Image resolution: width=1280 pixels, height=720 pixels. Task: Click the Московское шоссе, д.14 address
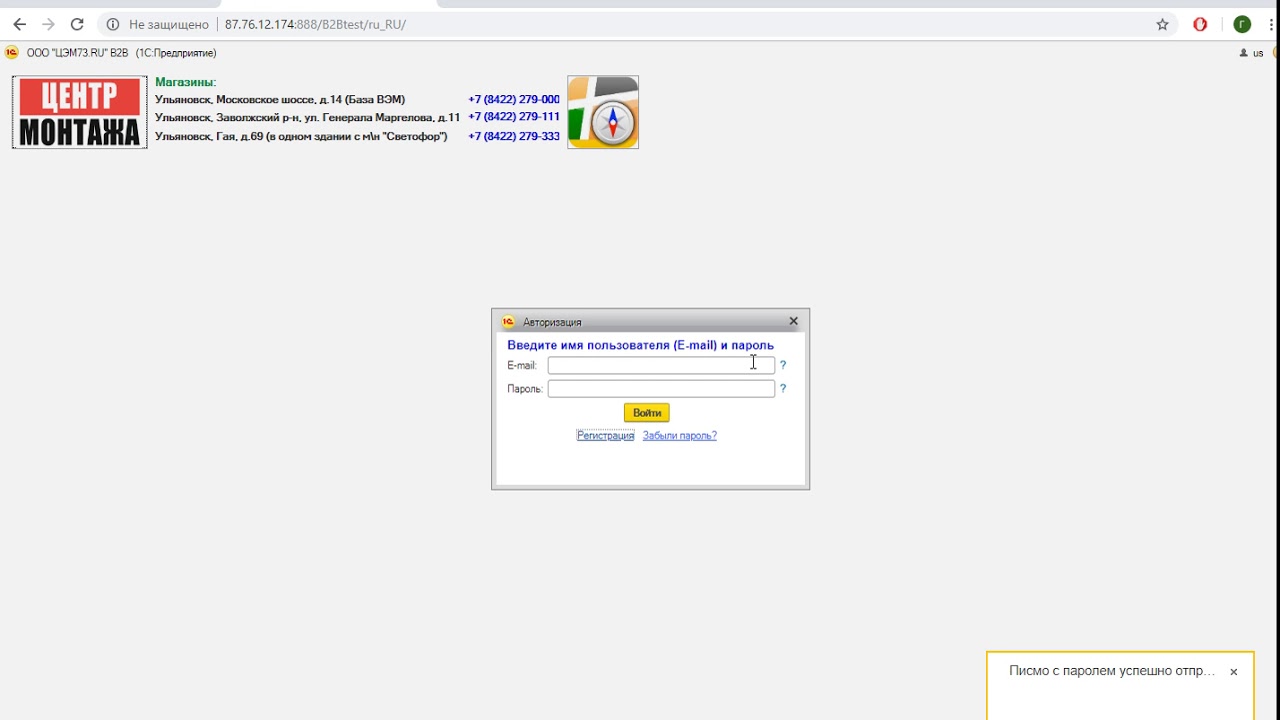pos(280,99)
